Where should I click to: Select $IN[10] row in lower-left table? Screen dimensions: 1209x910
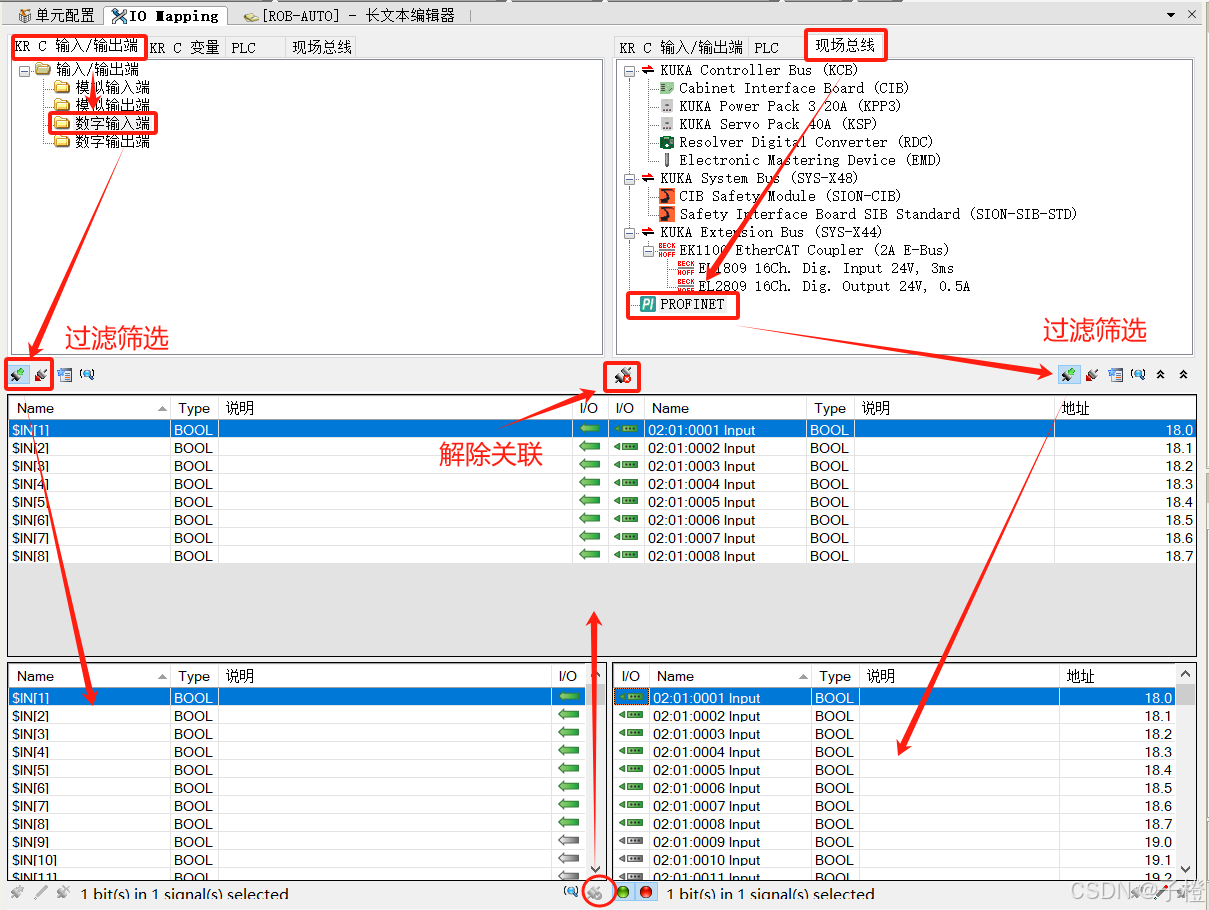point(297,860)
